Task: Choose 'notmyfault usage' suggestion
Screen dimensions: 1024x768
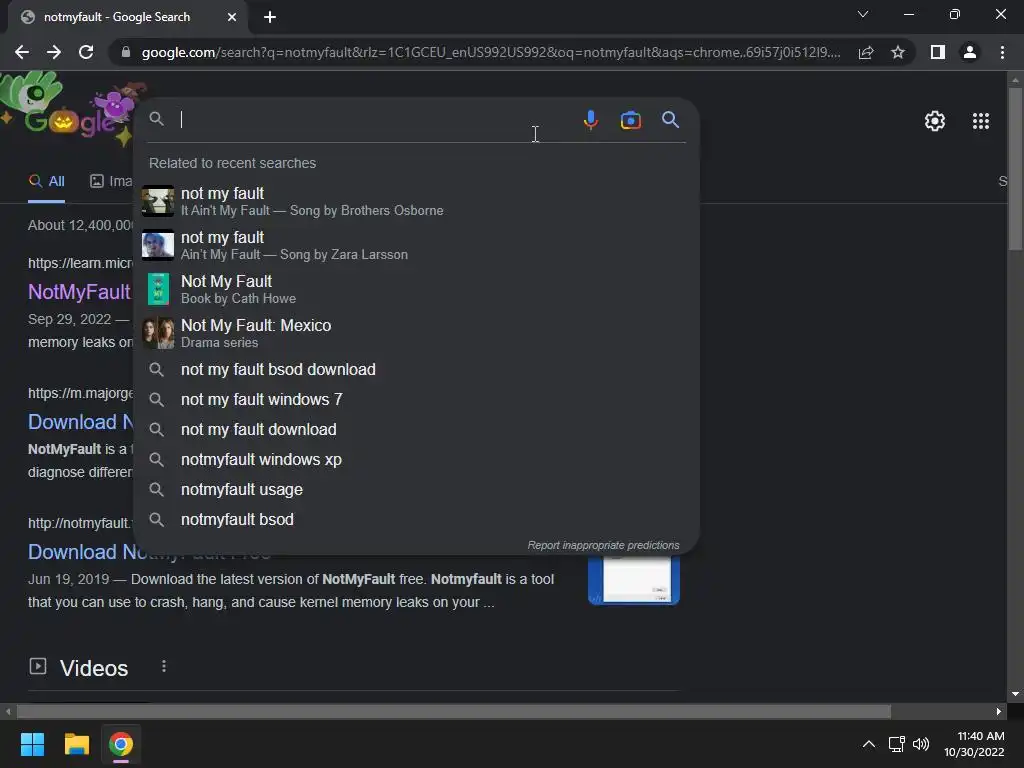Action: (x=416, y=490)
